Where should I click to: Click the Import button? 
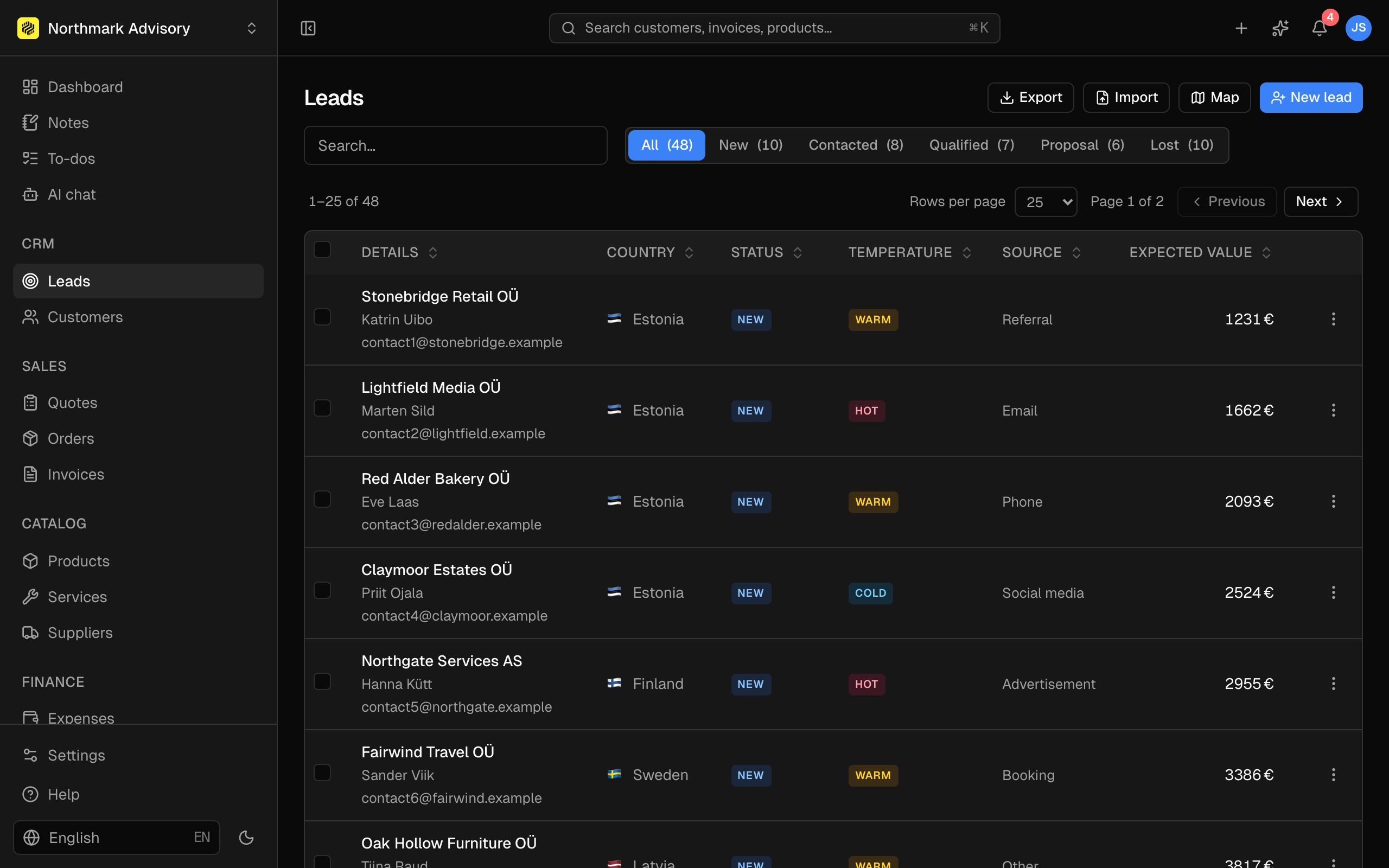(x=1125, y=98)
